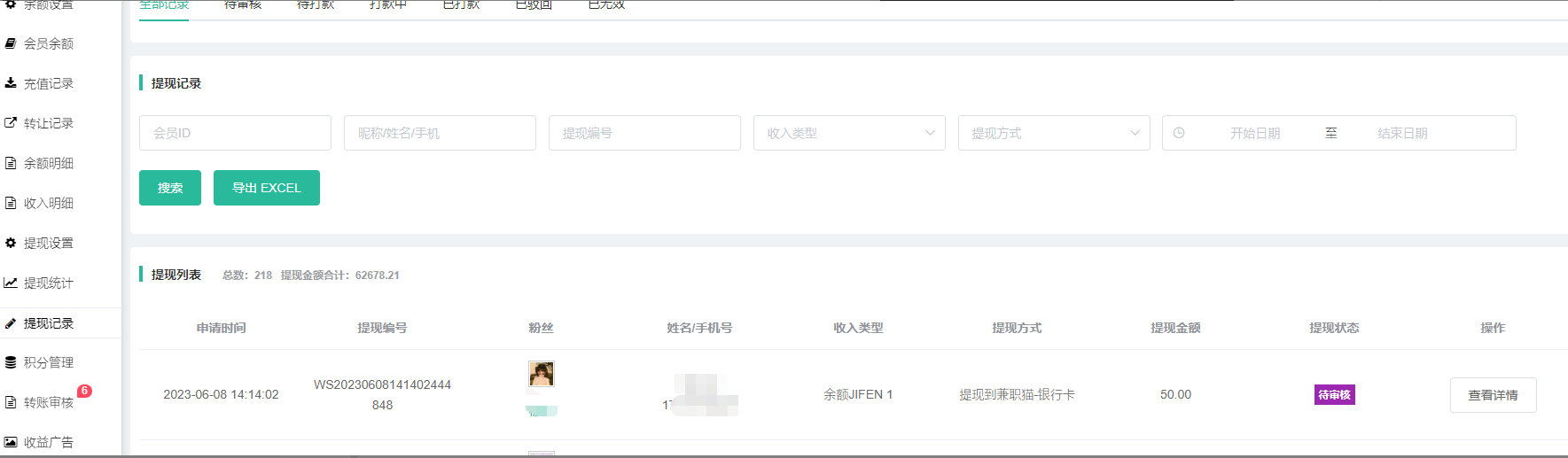Select the 转让记录 share icon
The width and height of the screenshot is (1568, 458).
pyautogui.click(x=11, y=123)
